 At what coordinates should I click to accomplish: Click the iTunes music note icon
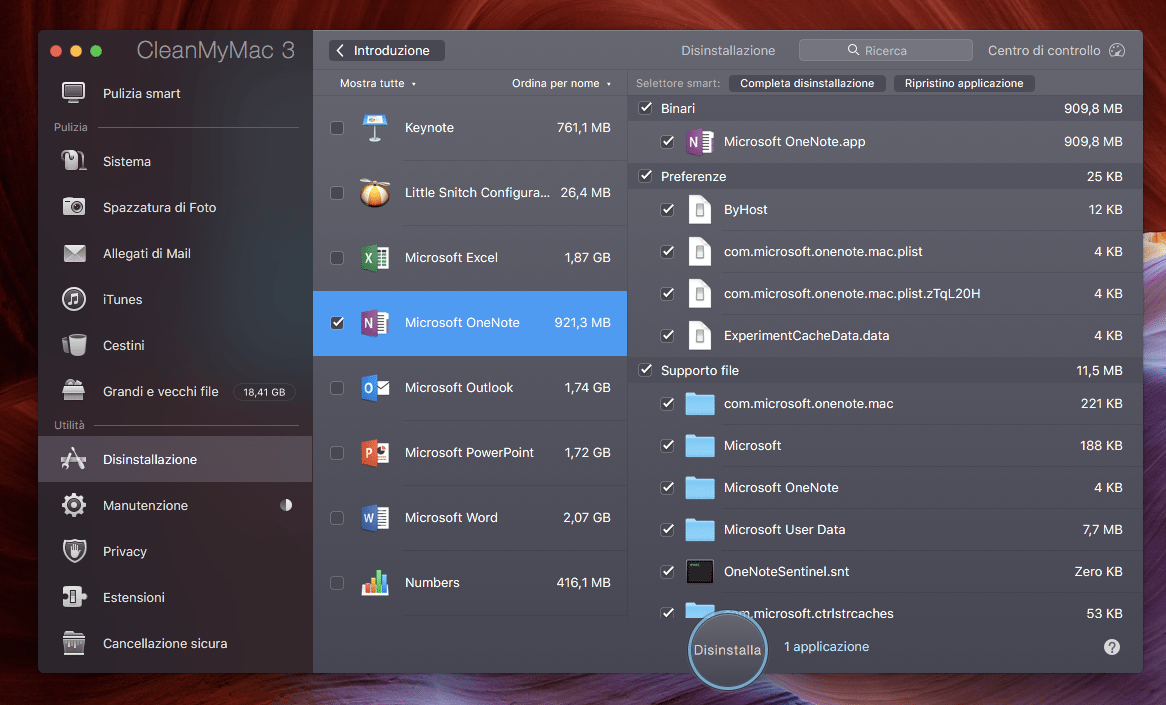(74, 299)
